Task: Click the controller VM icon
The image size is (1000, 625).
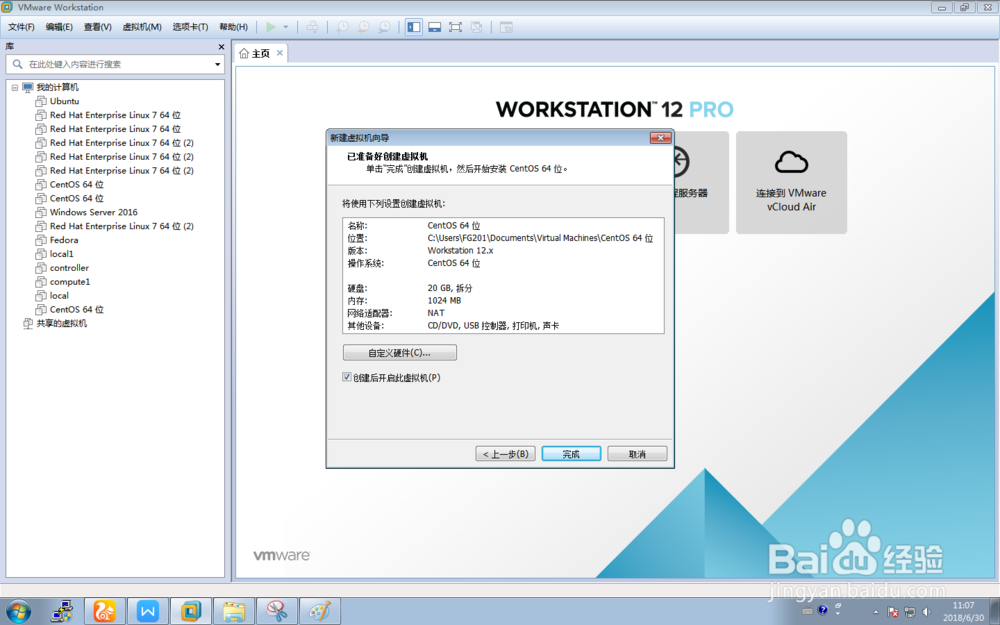Action: (x=41, y=268)
